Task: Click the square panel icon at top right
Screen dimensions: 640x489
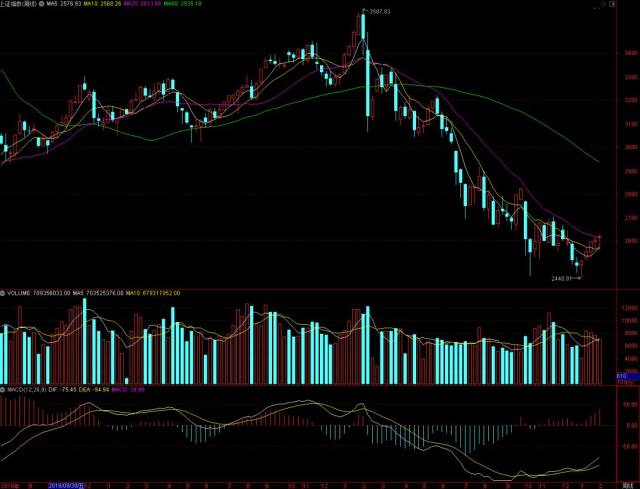Action: (611, 4)
